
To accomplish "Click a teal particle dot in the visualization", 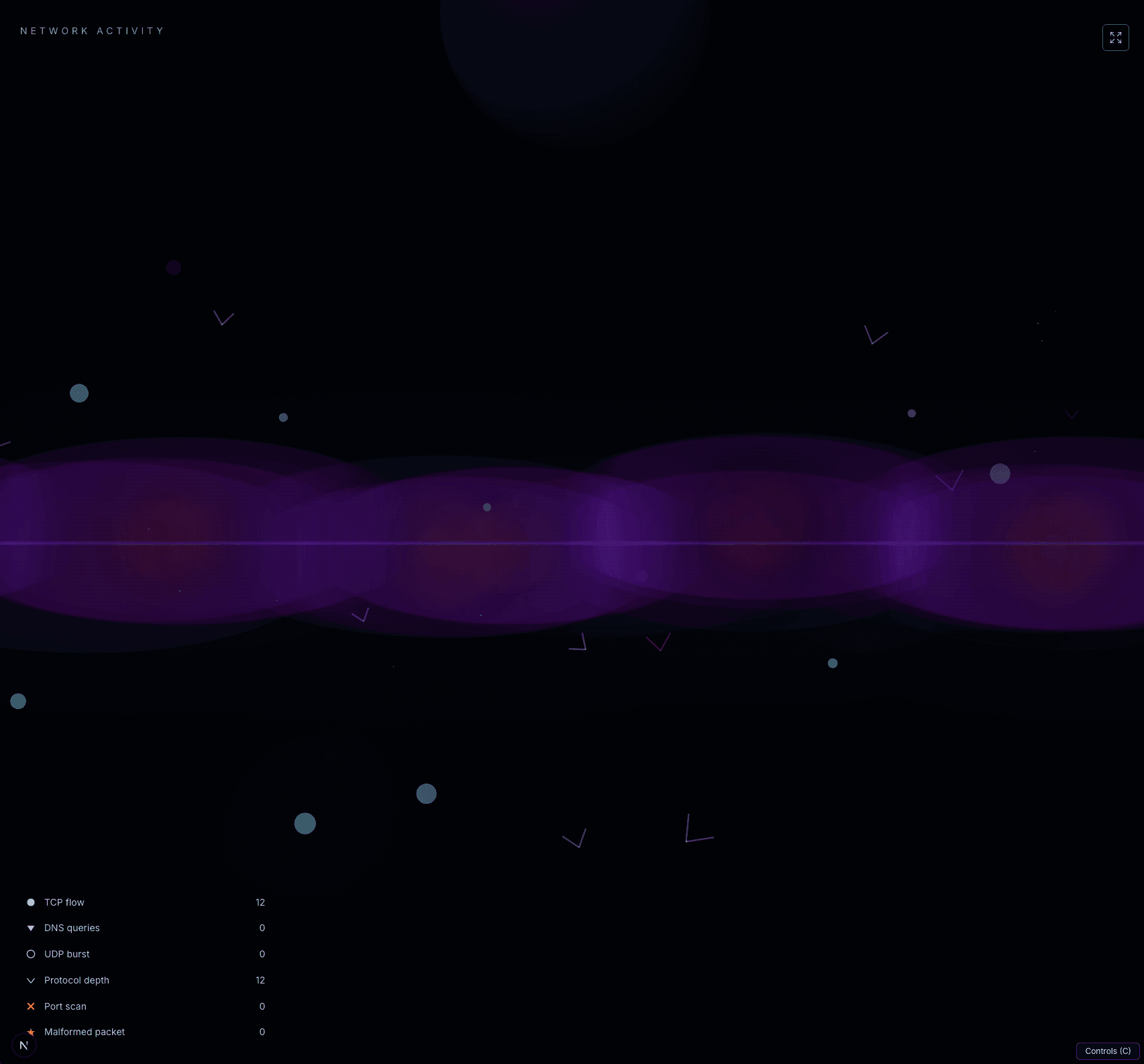I will click(x=305, y=823).
